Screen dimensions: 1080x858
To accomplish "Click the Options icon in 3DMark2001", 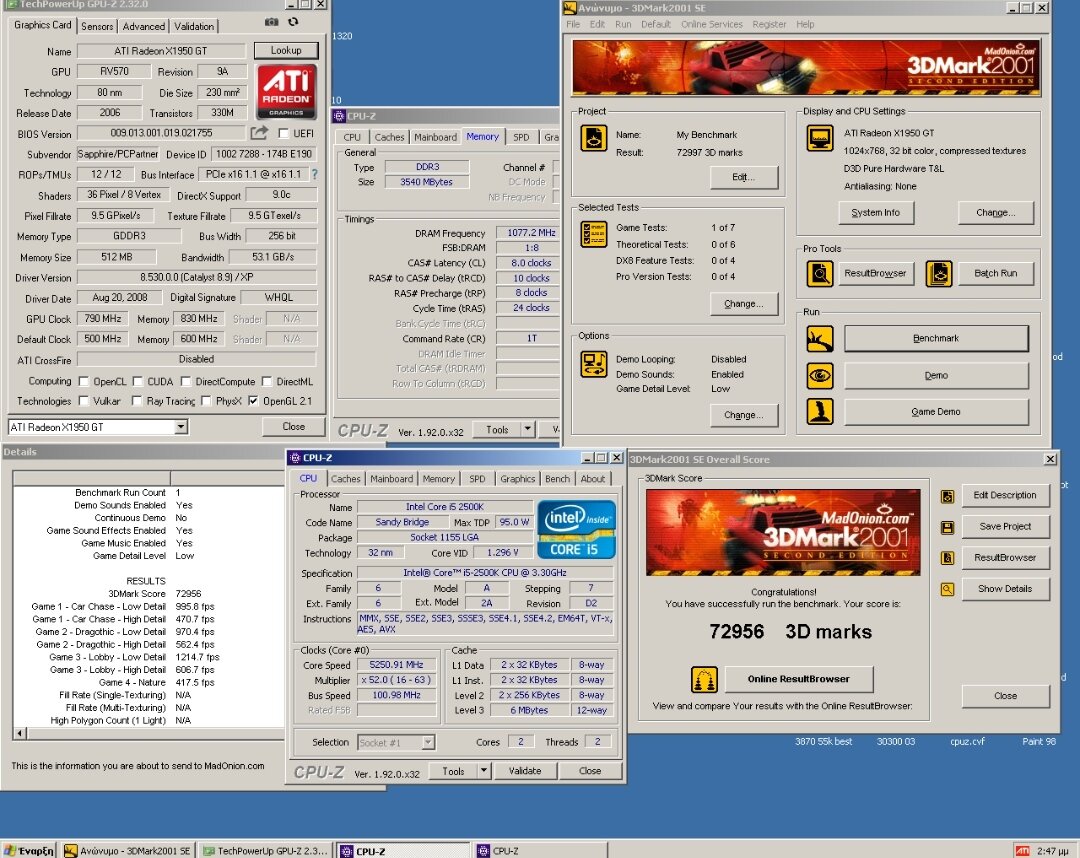I will pos(593,364).
